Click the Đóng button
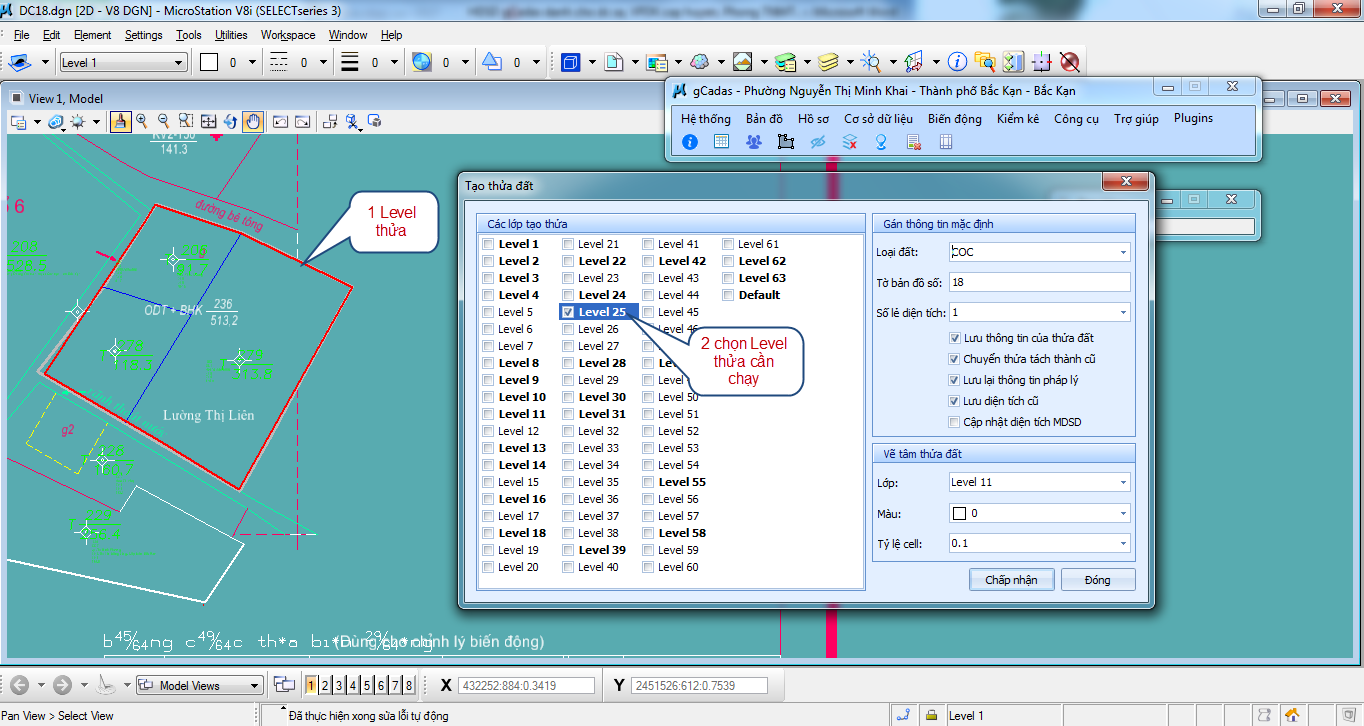 tap(1097, 580)
